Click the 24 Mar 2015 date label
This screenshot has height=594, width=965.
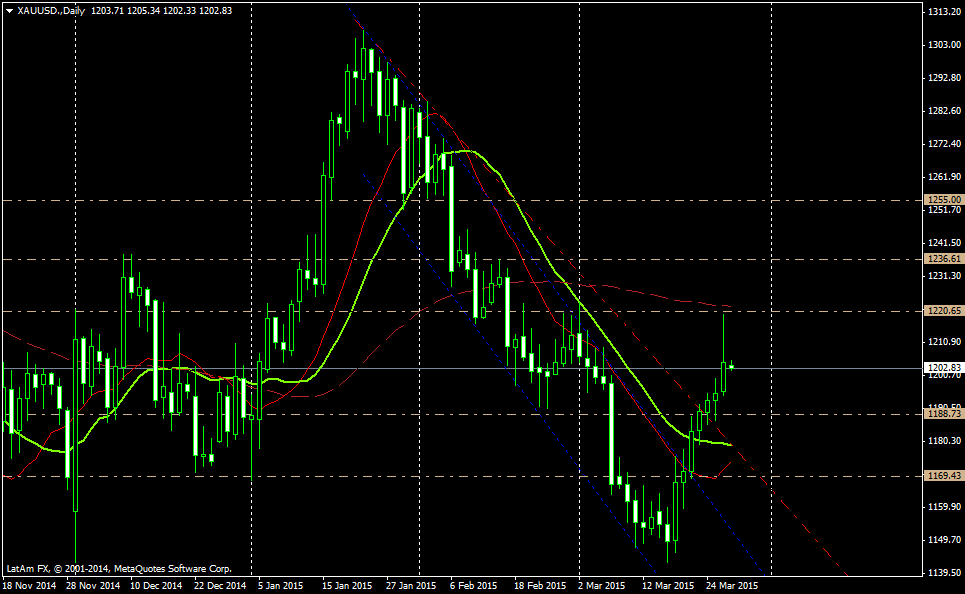[732, 586]
